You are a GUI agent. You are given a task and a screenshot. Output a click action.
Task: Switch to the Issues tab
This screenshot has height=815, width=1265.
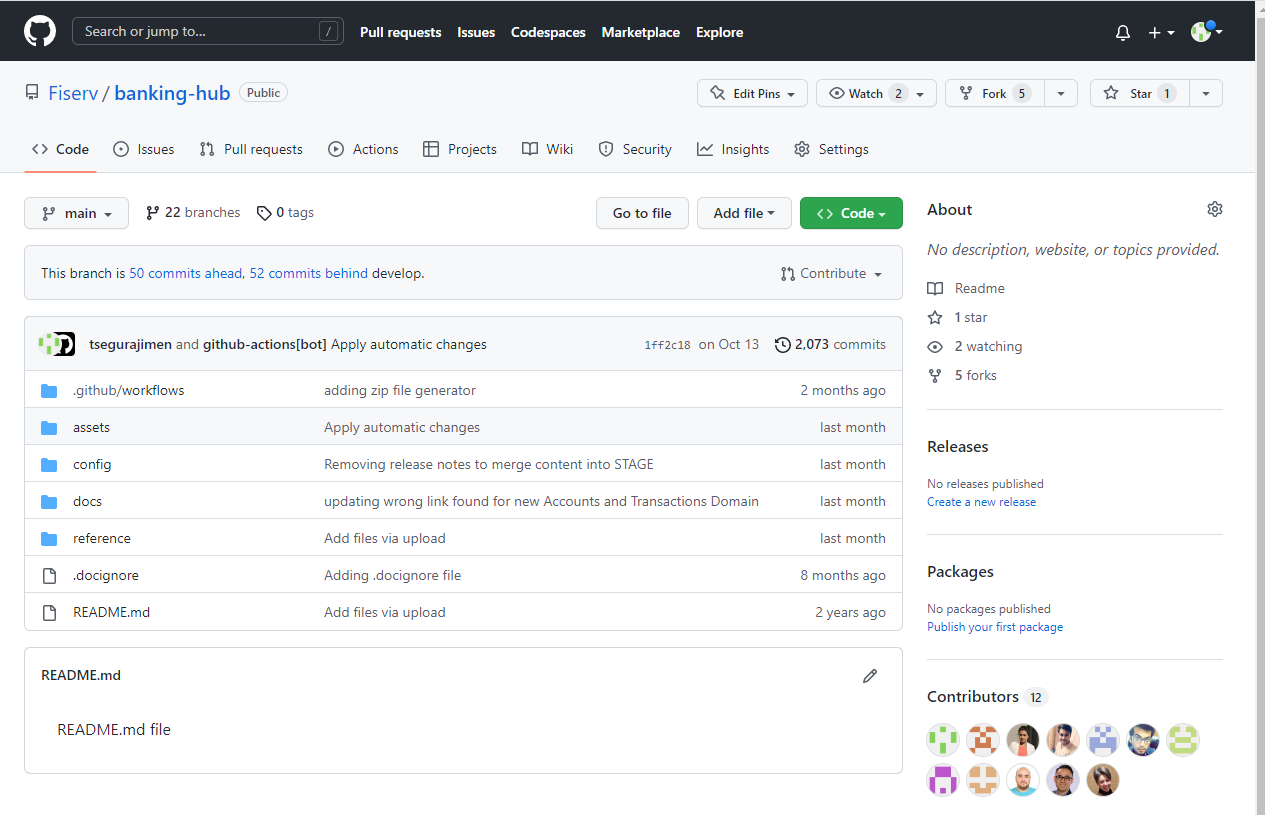coord(144,149)
